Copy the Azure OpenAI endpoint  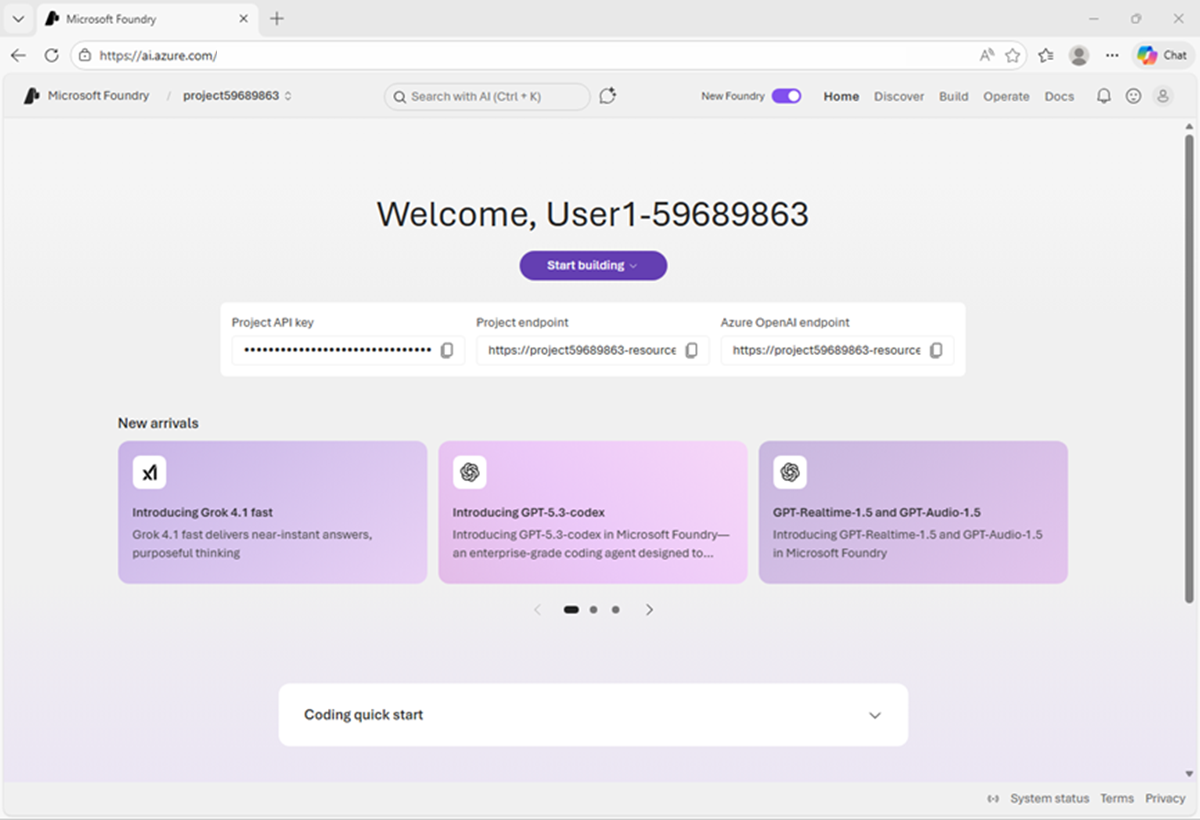pos(935,350)
